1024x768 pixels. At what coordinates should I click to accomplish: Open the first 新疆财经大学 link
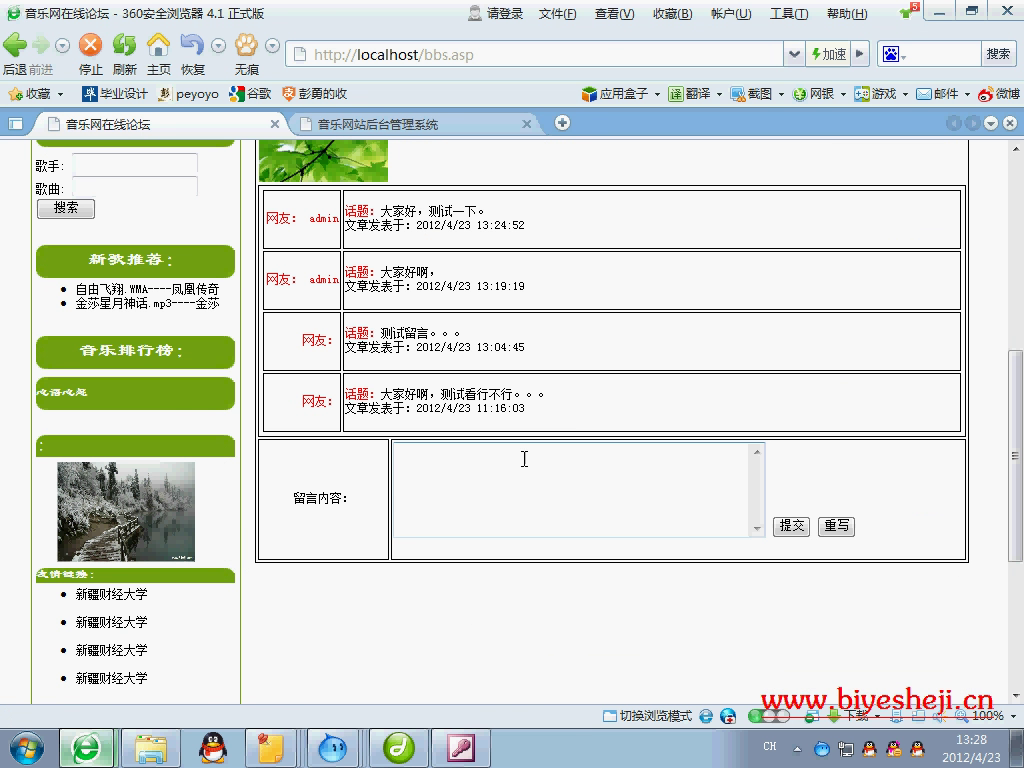pos(111,594)
